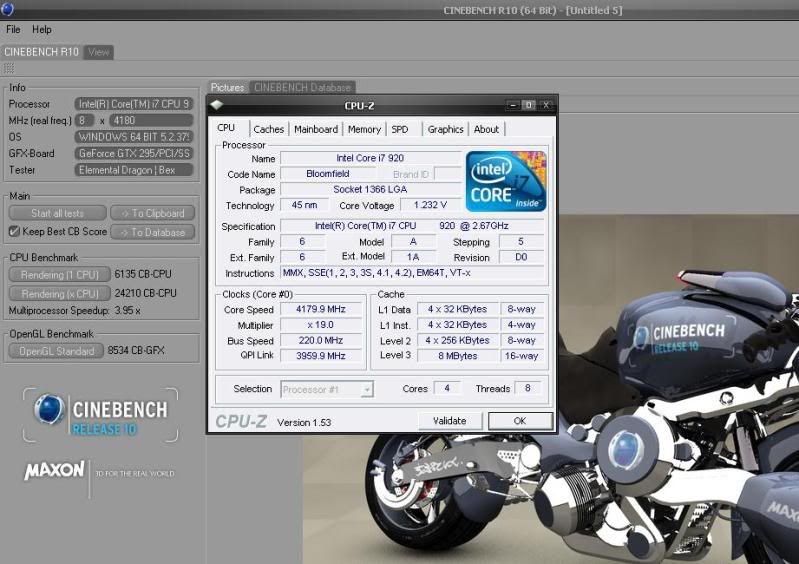Click the Core Voltage value 1.232 V
Viewport: 799px width, 564px height.
pos(431,205)
